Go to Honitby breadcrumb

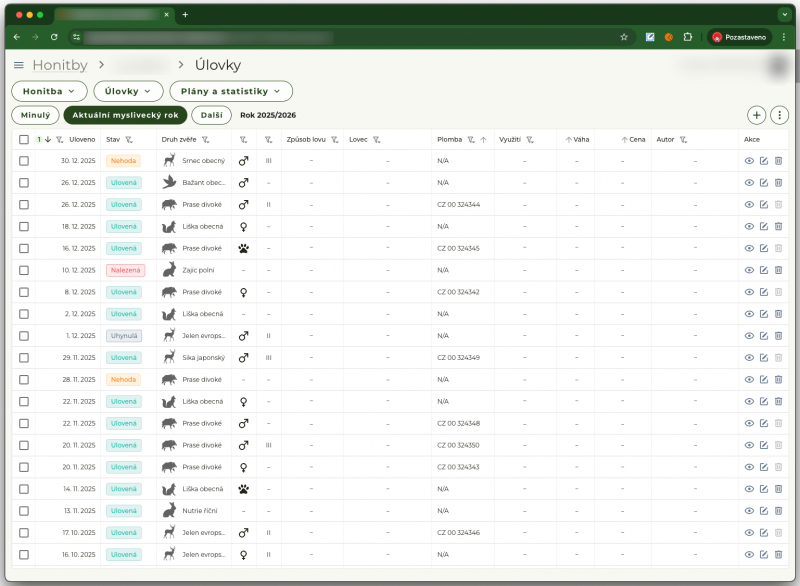tap(60, 65)
